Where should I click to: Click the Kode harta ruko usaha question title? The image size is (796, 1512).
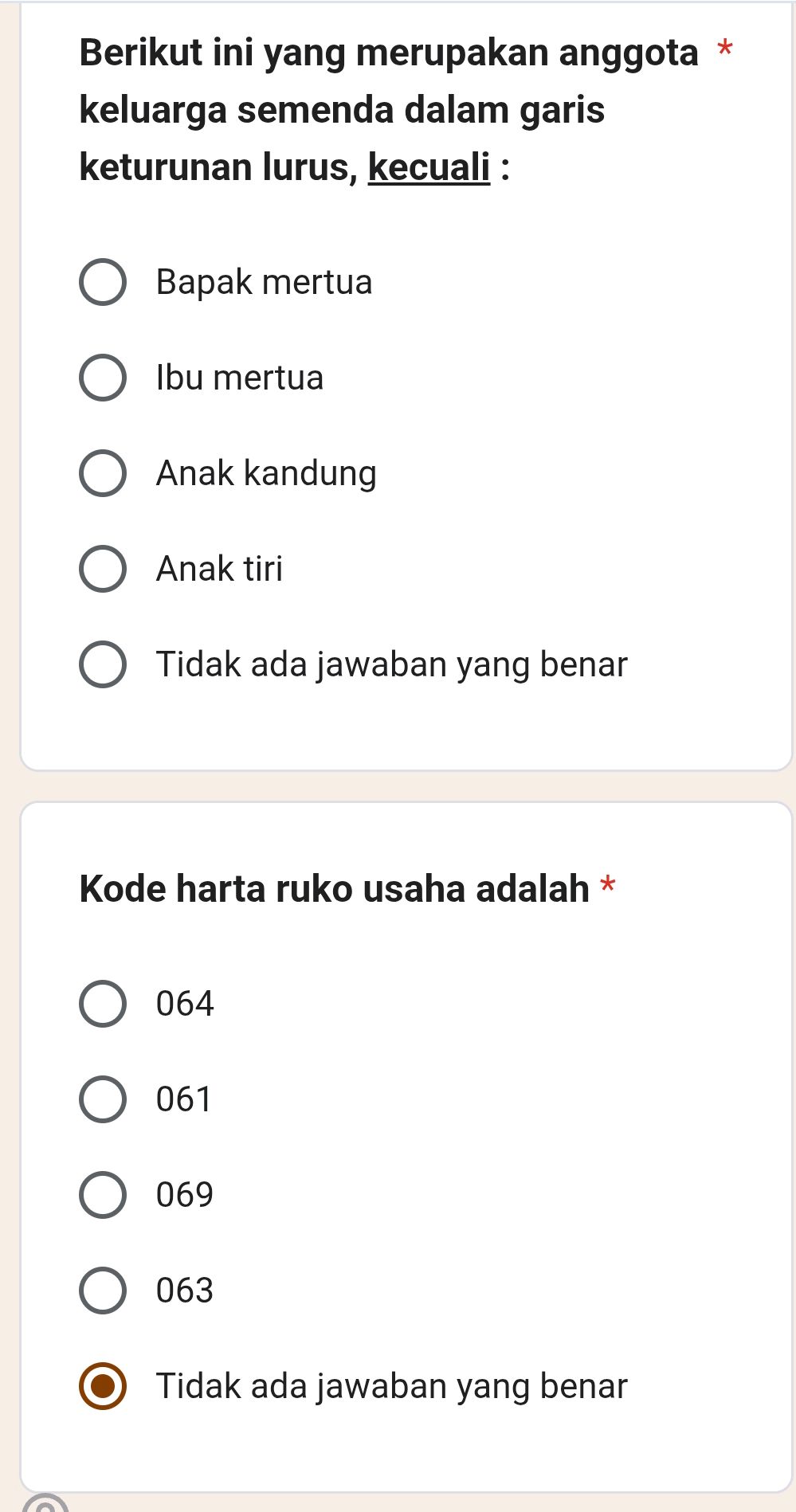pos(335,887)
